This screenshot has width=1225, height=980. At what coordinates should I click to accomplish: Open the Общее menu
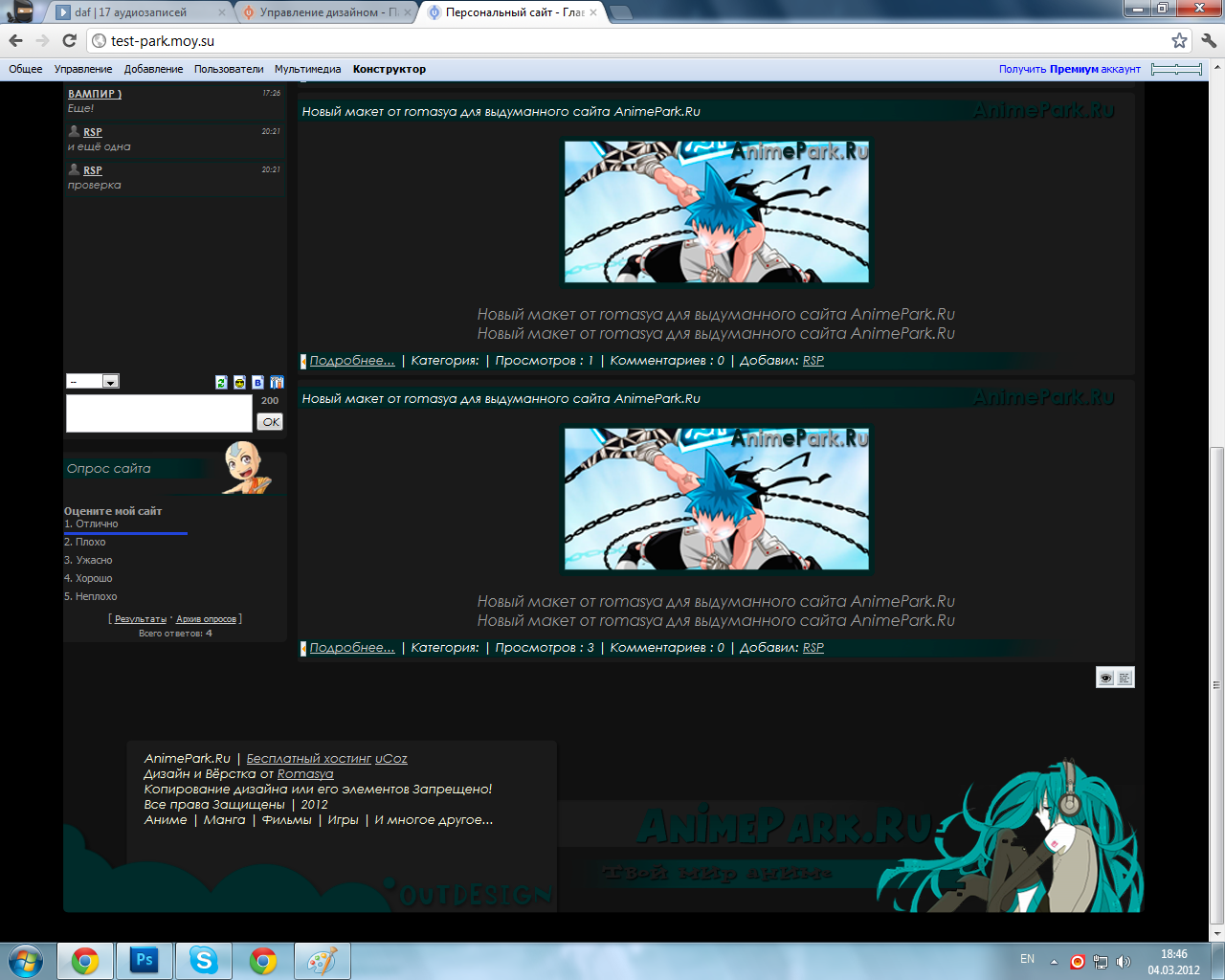click(x=26, y=69)
